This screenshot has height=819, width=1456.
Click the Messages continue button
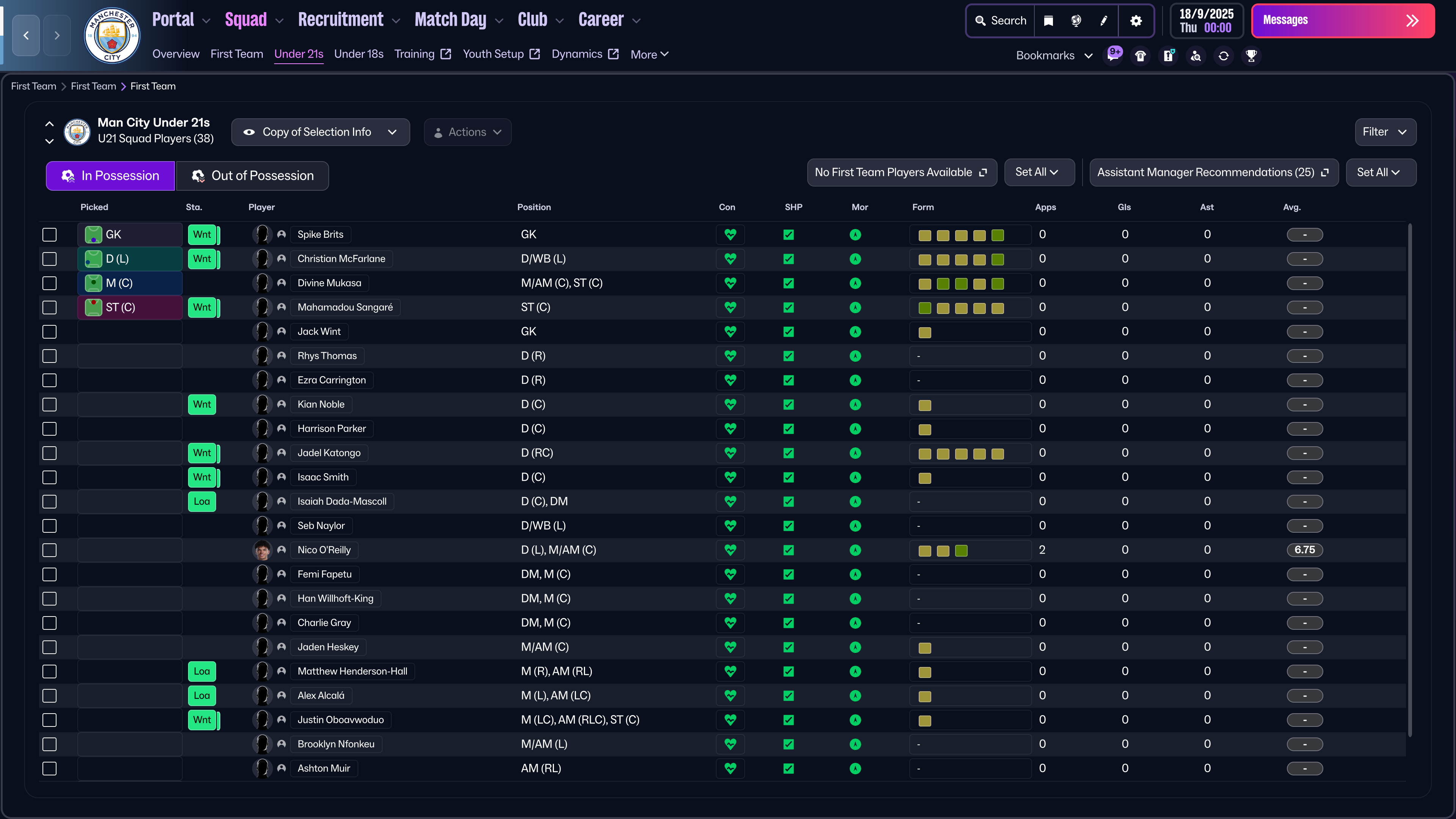pos(1342,21)
